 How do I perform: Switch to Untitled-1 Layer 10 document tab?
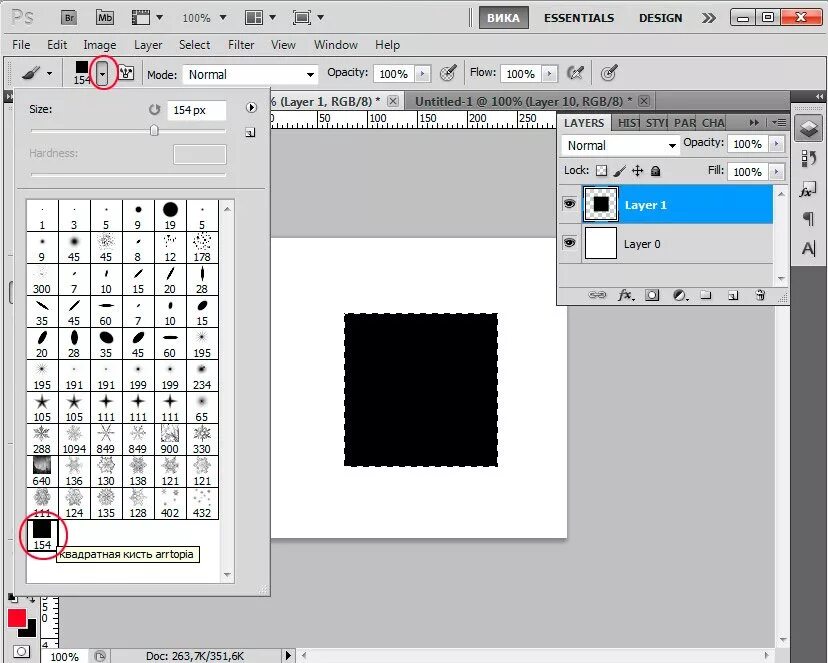coord(523,101)
